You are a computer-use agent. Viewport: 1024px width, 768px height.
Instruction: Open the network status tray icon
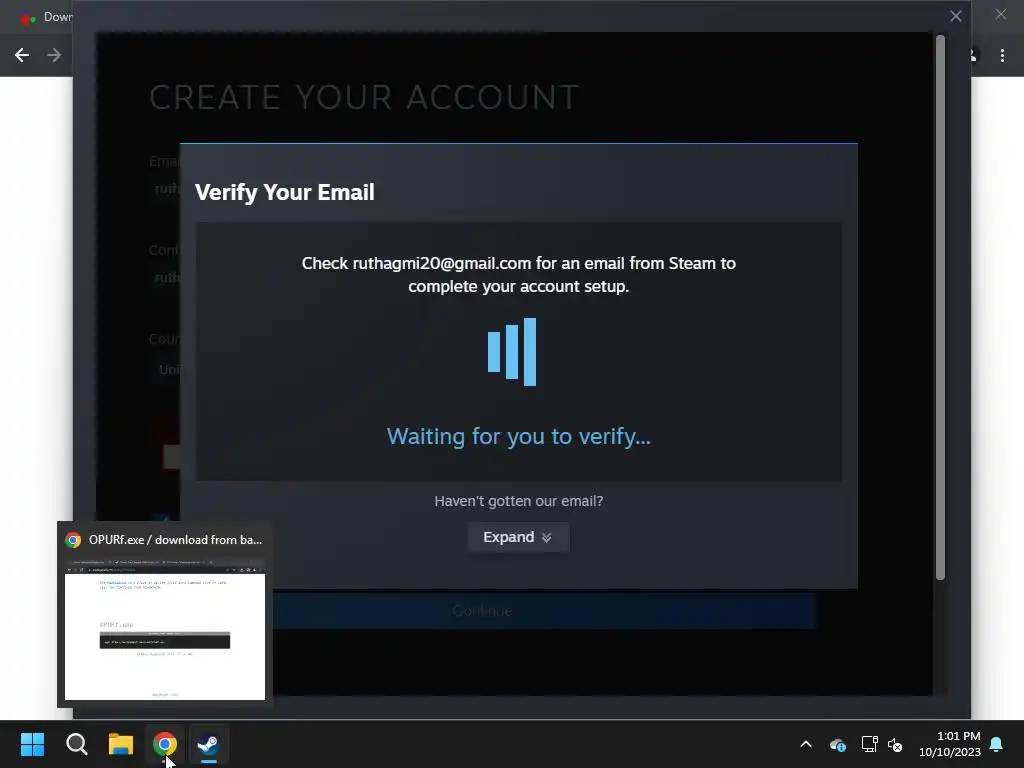(869, 744)
